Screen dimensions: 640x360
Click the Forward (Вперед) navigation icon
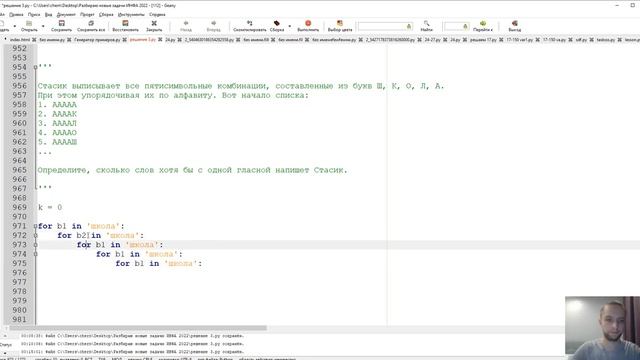click(213, 24)
